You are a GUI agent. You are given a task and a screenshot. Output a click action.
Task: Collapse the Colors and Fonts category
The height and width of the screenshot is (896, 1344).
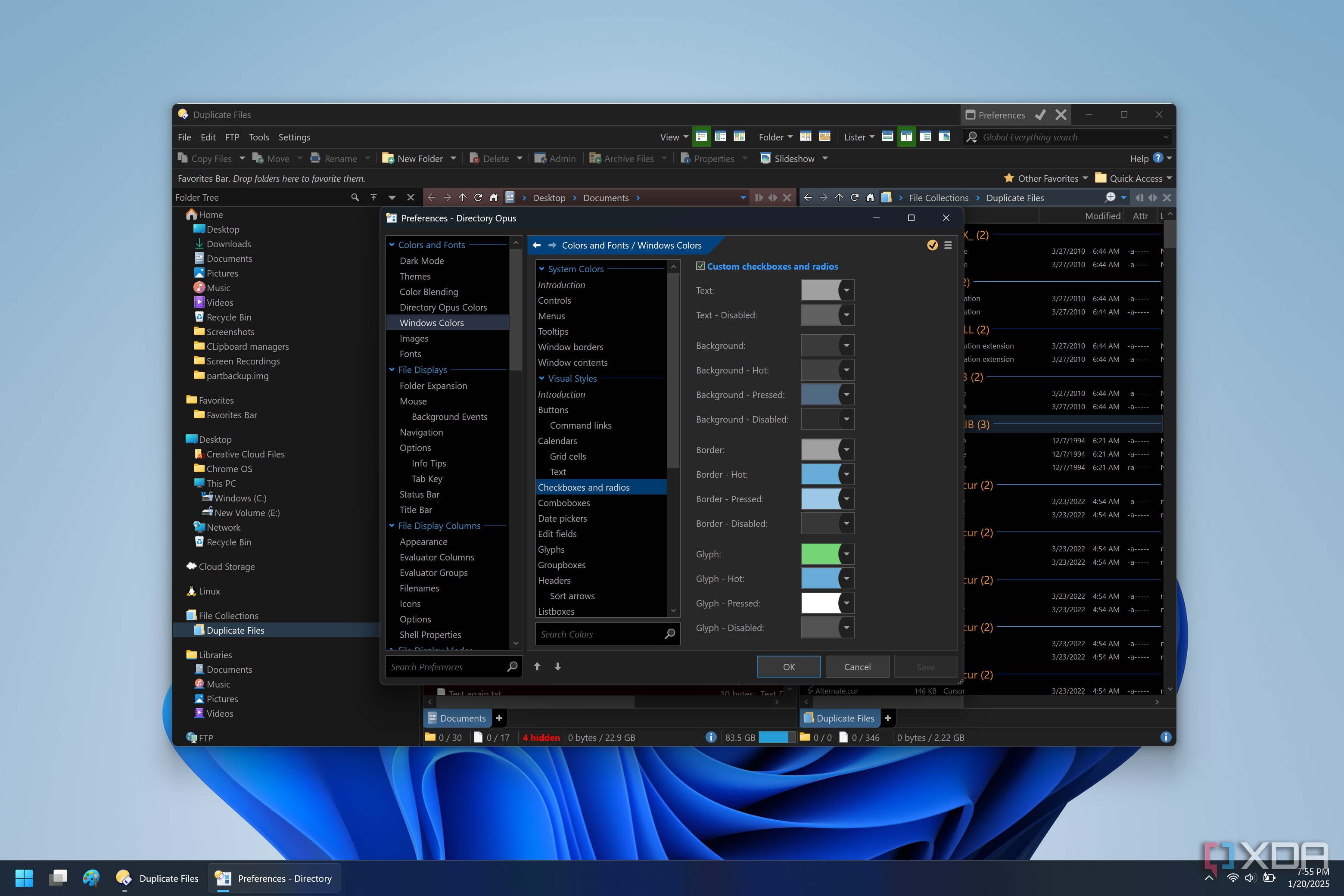(x=392, y=245)
